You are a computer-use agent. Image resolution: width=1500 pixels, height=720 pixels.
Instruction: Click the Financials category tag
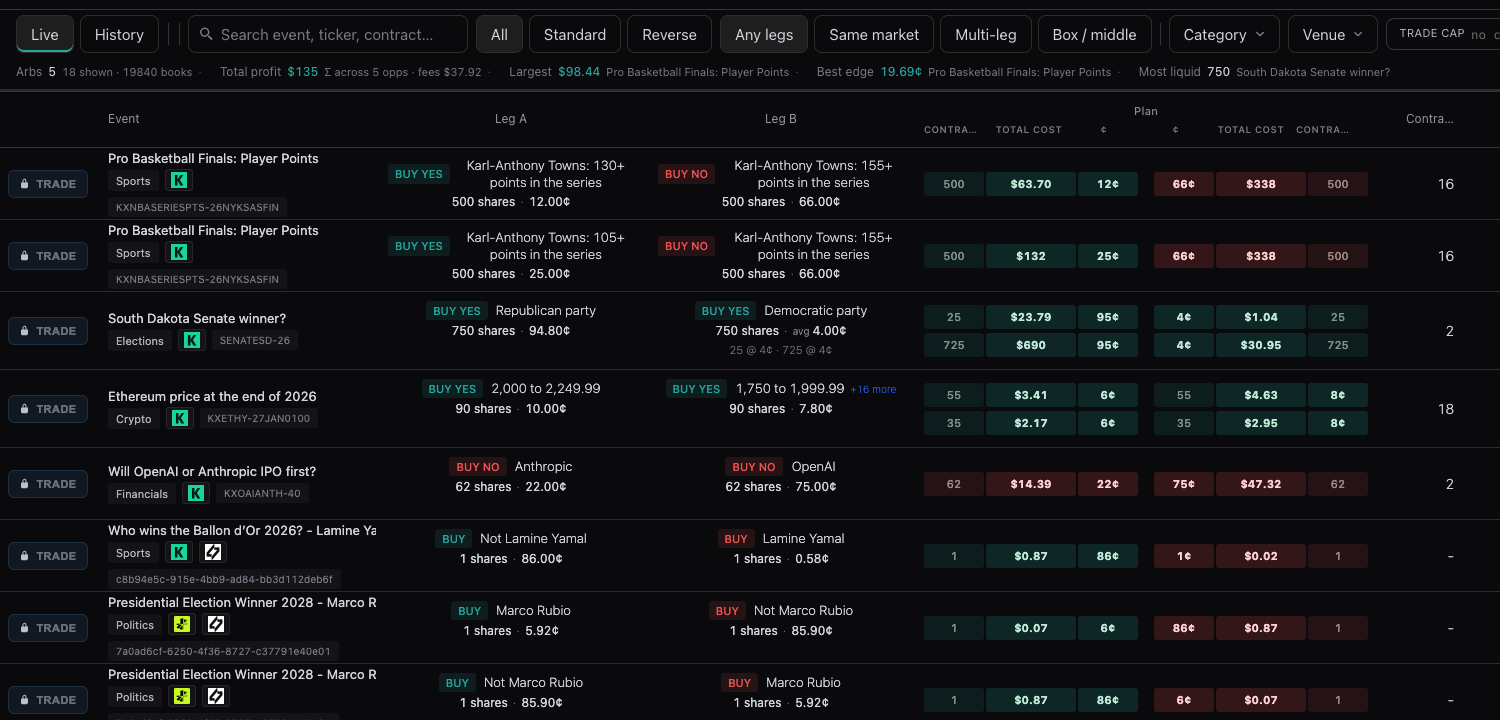(142, 494)
